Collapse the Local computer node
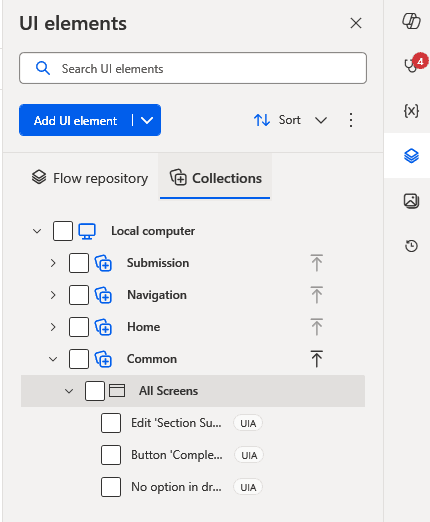This screenshot has height=522, width=430. [37, 231]
